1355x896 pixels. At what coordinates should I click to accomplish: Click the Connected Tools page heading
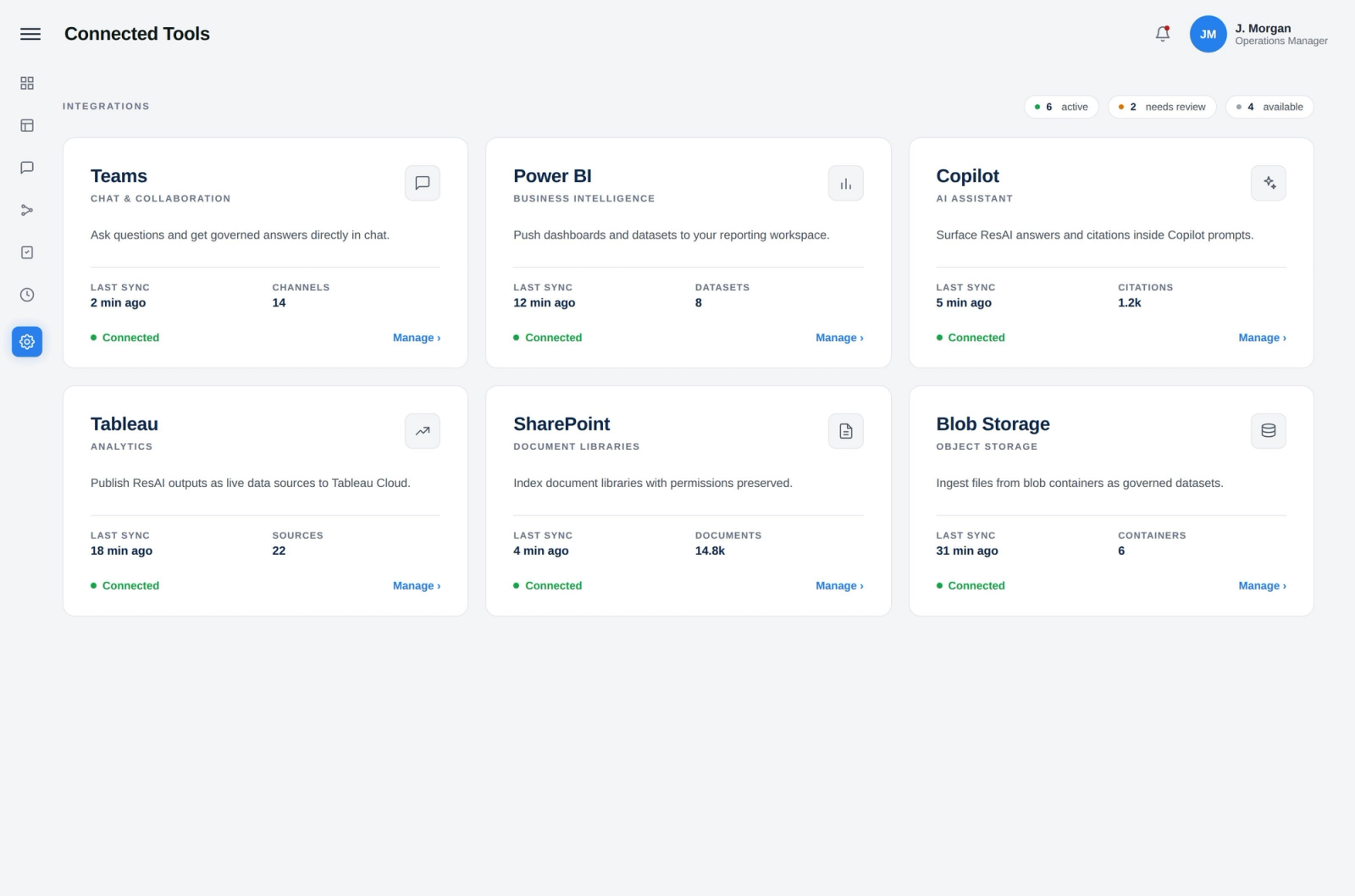tap(137, 34)
